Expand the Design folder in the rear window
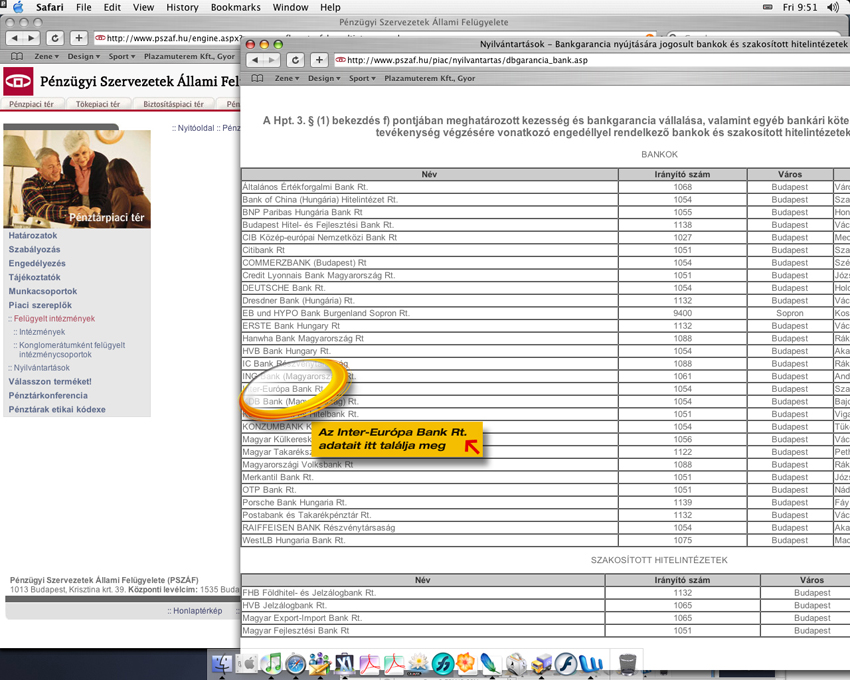The height and width of the screenshot is (680, 850). [x=83, y=56]
